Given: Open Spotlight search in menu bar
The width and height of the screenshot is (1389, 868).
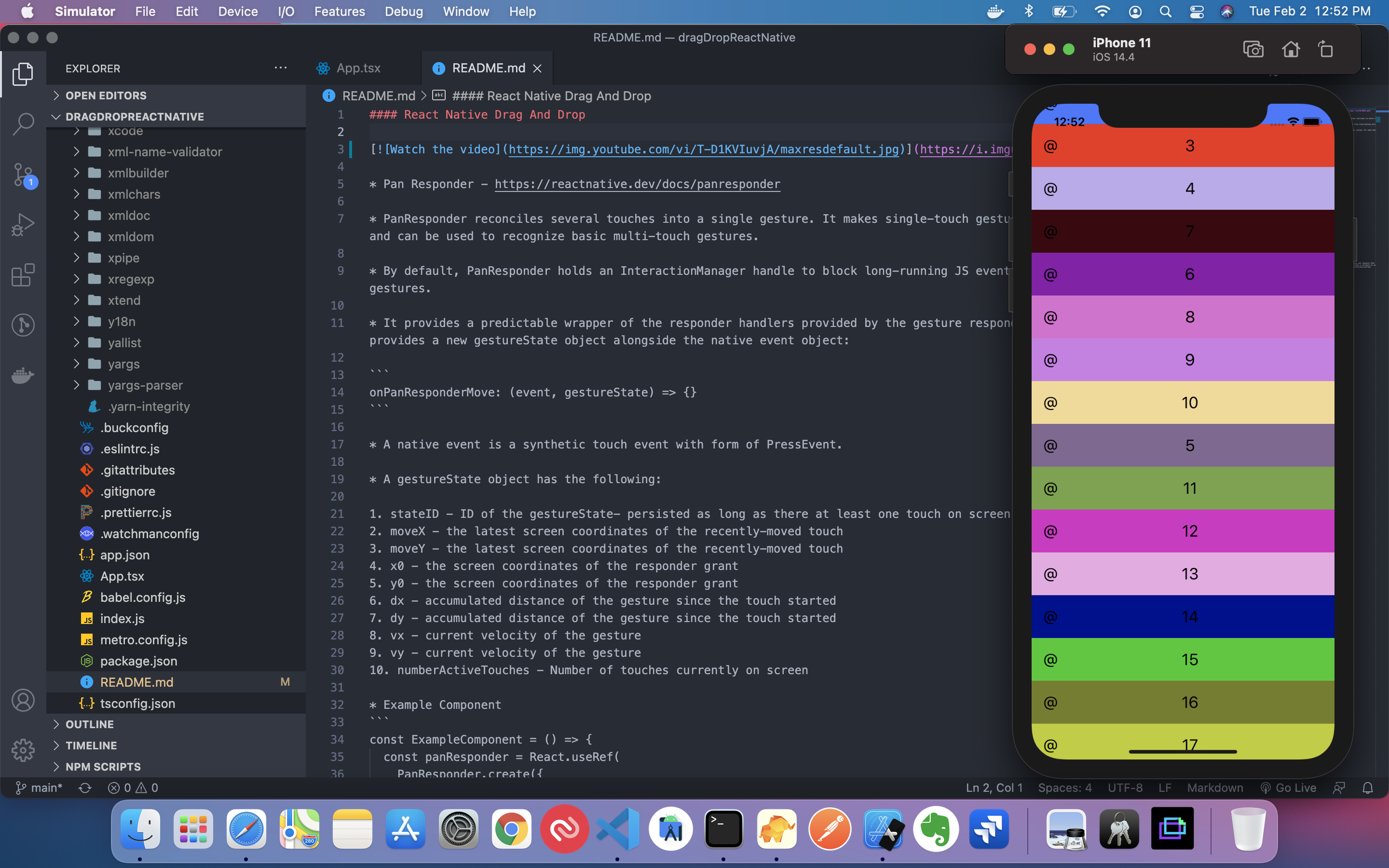Looking at the screenshot, I should pyautogui.click(x=1165, y=12).
